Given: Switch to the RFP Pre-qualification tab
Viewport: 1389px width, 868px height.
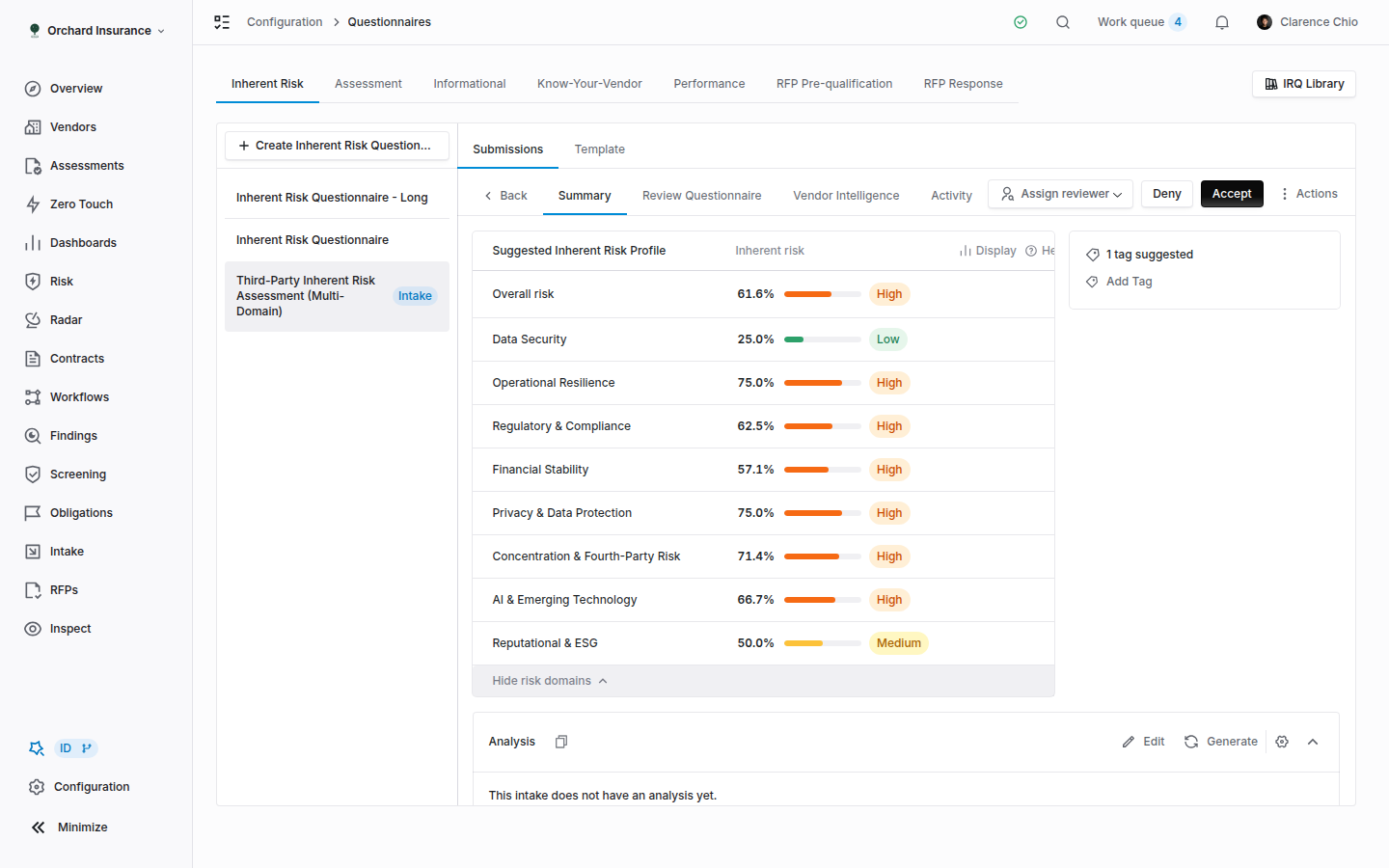Looking at the screenshot, I should pos(834,84).
